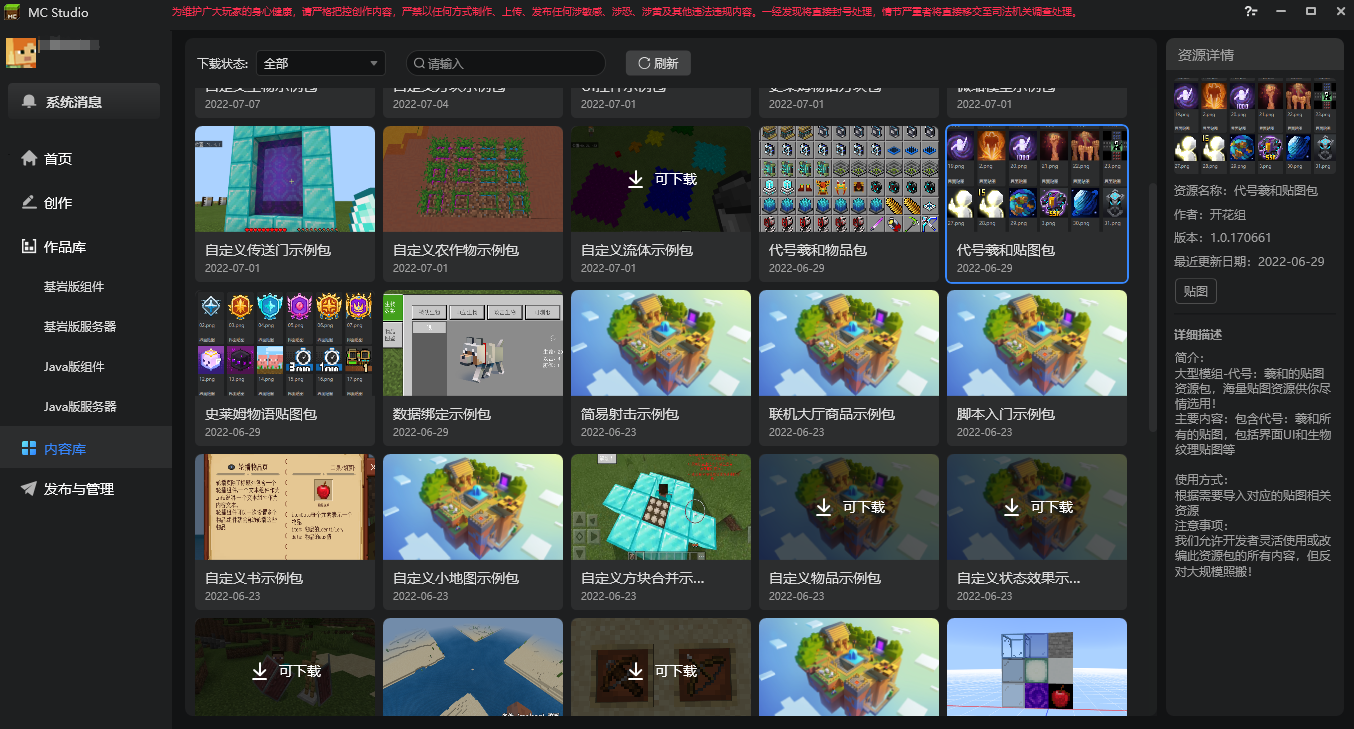Select 基岩版组件 in the sidebar

(x=74, y=287)
